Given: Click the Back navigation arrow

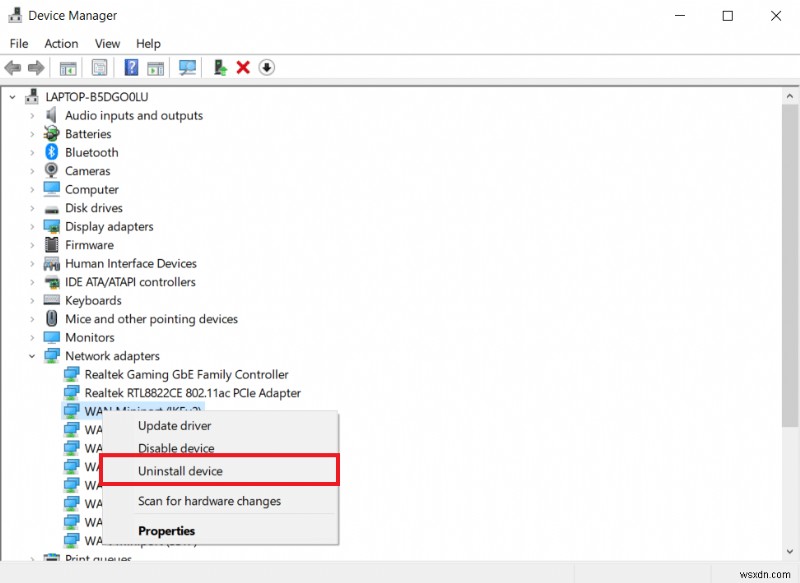Looking at the screenshot, I should point(12,67).
